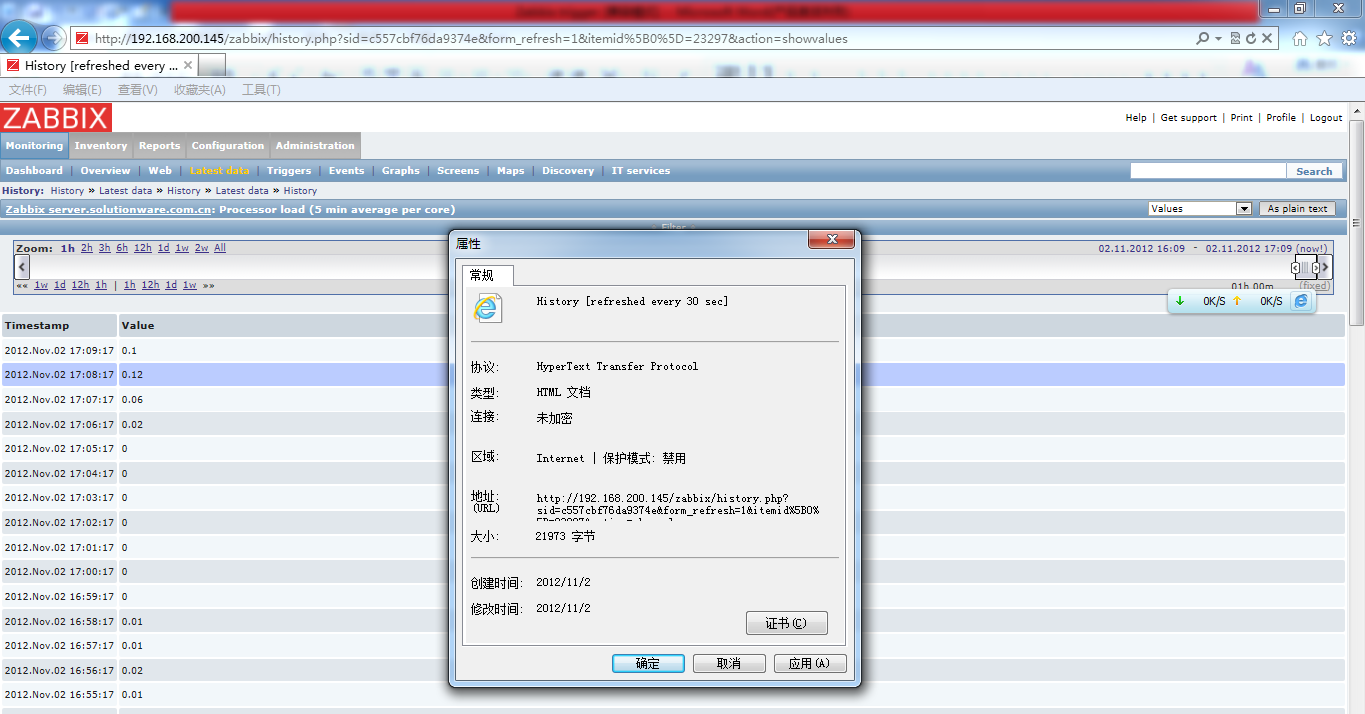
Task: Click the browser Forward arrow button
Action: pyautogui.click(x=53, y=39)
